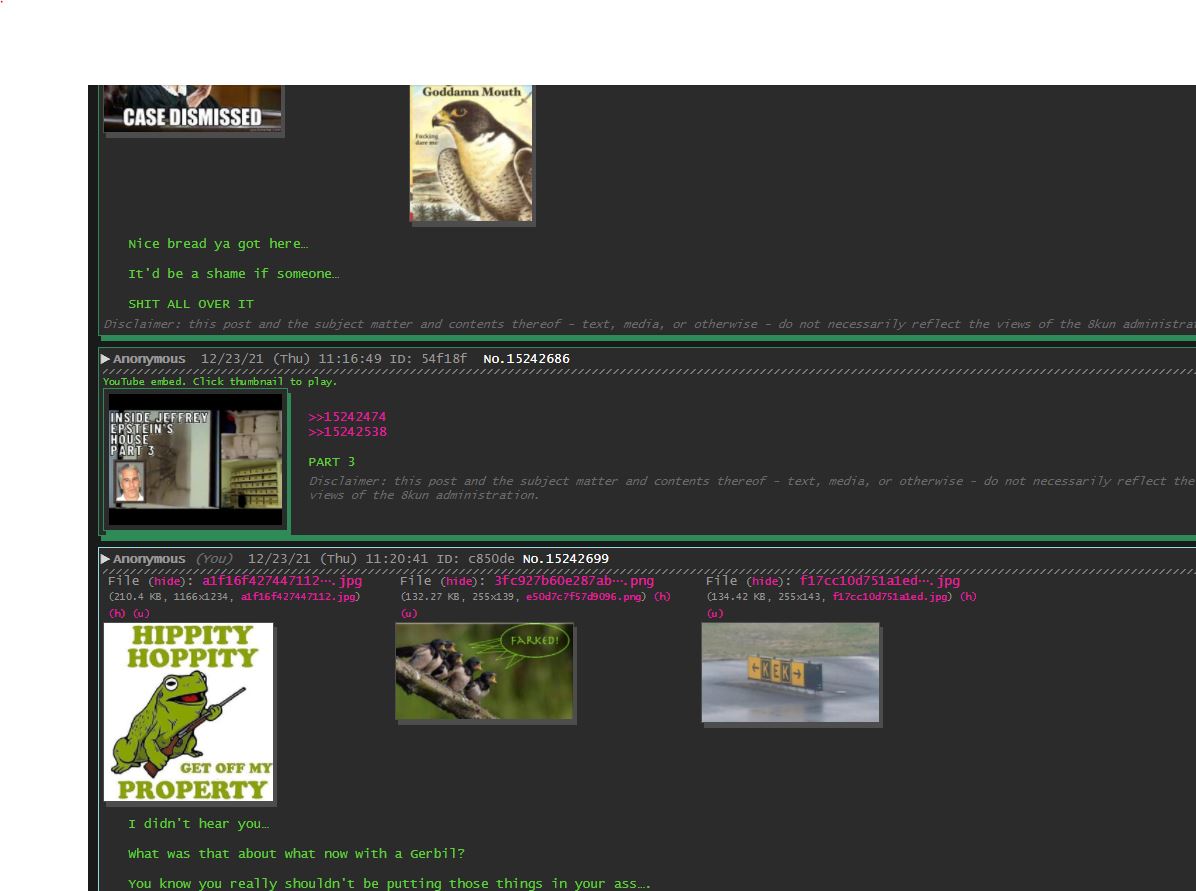Click the text "Nice bread ya got here…"

pyautogui.click(x=218, y=244)
